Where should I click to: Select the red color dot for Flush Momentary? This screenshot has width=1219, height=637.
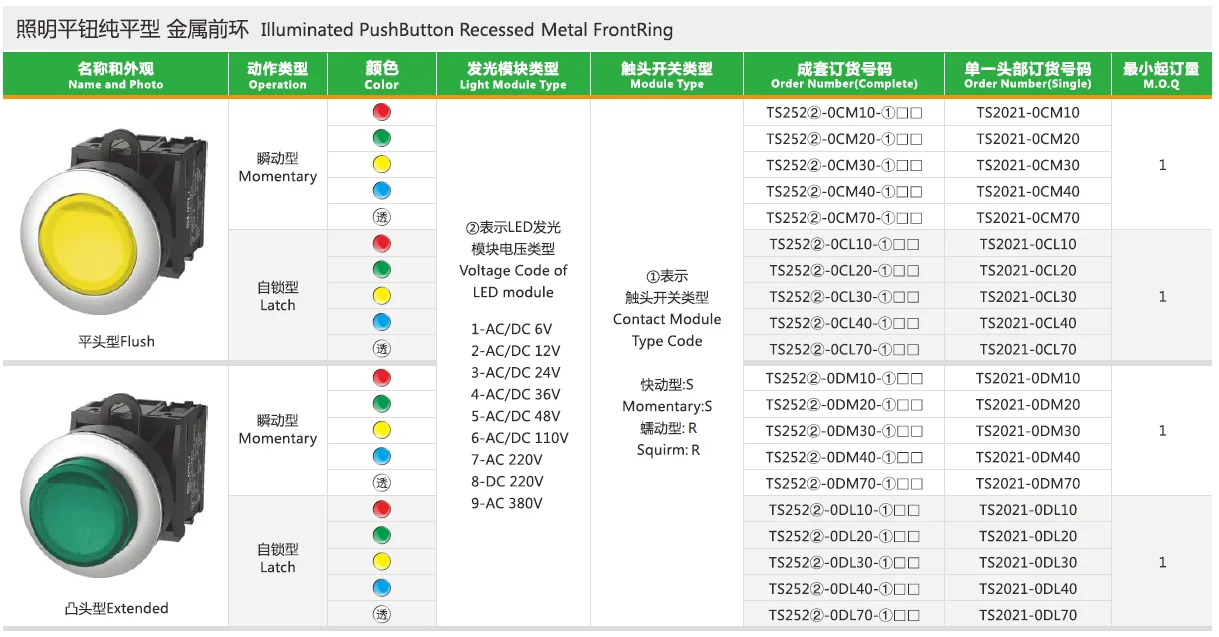pos(381,112)
